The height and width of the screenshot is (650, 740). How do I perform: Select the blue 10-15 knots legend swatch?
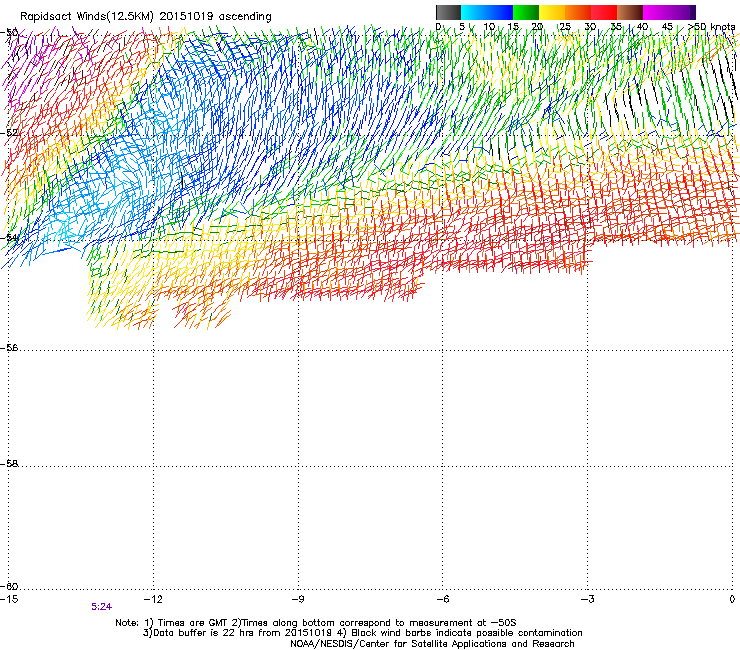(500, 12)
